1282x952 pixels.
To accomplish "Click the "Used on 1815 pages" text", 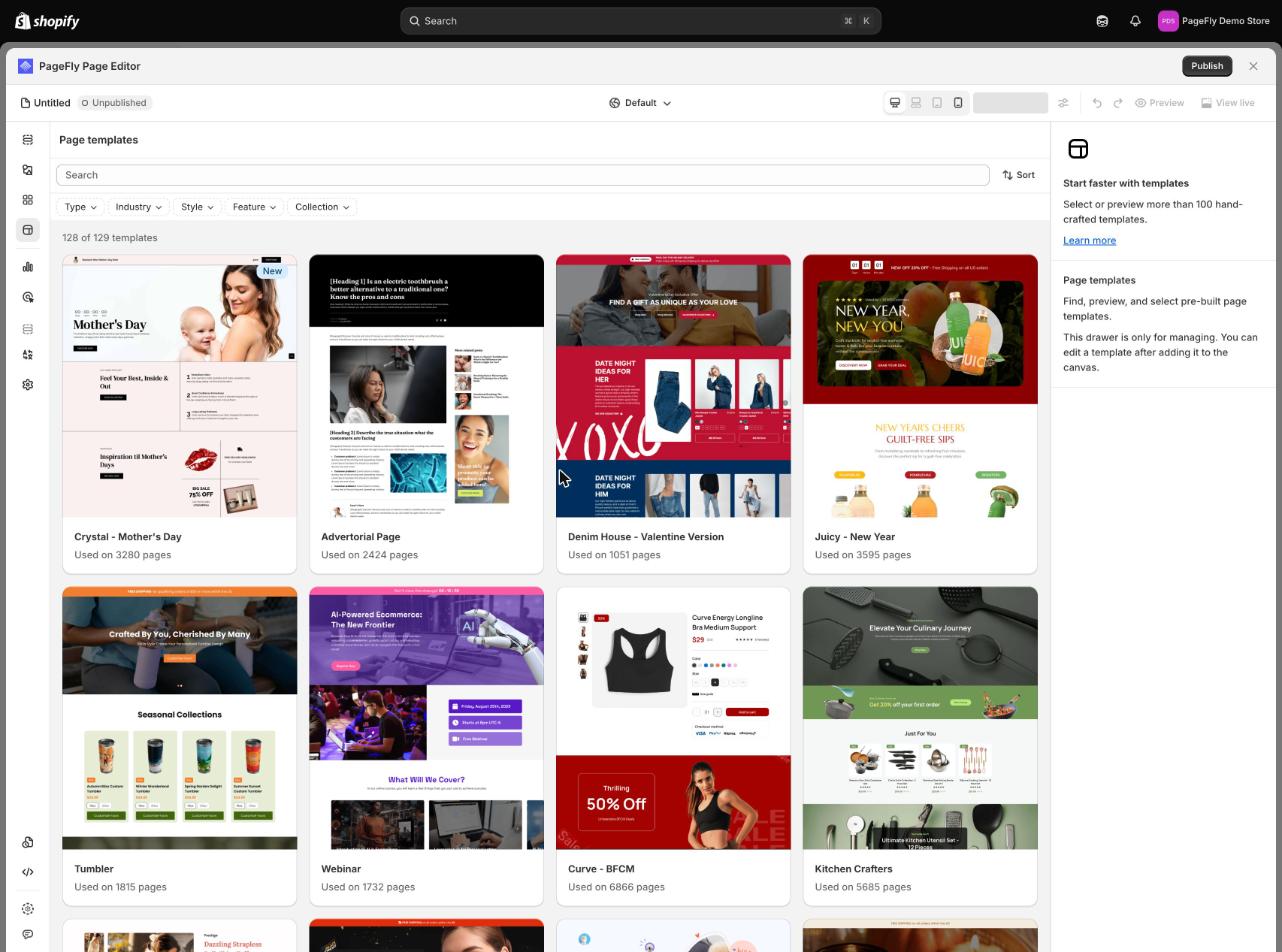I will click(x=120, y=887).
